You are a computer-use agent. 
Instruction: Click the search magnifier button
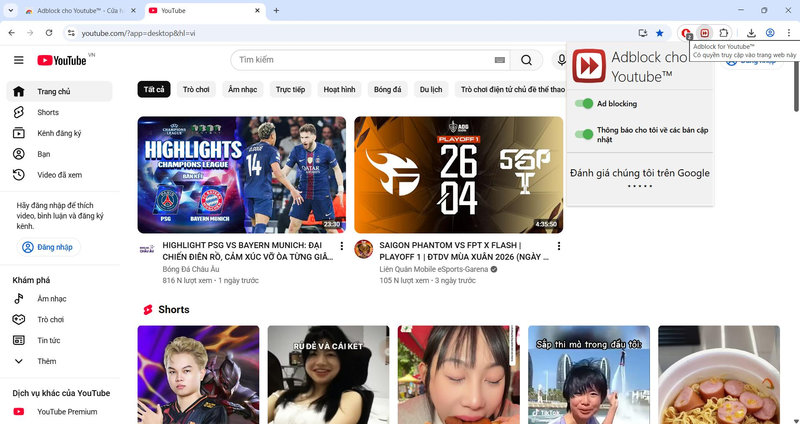[x=527, y=60]
